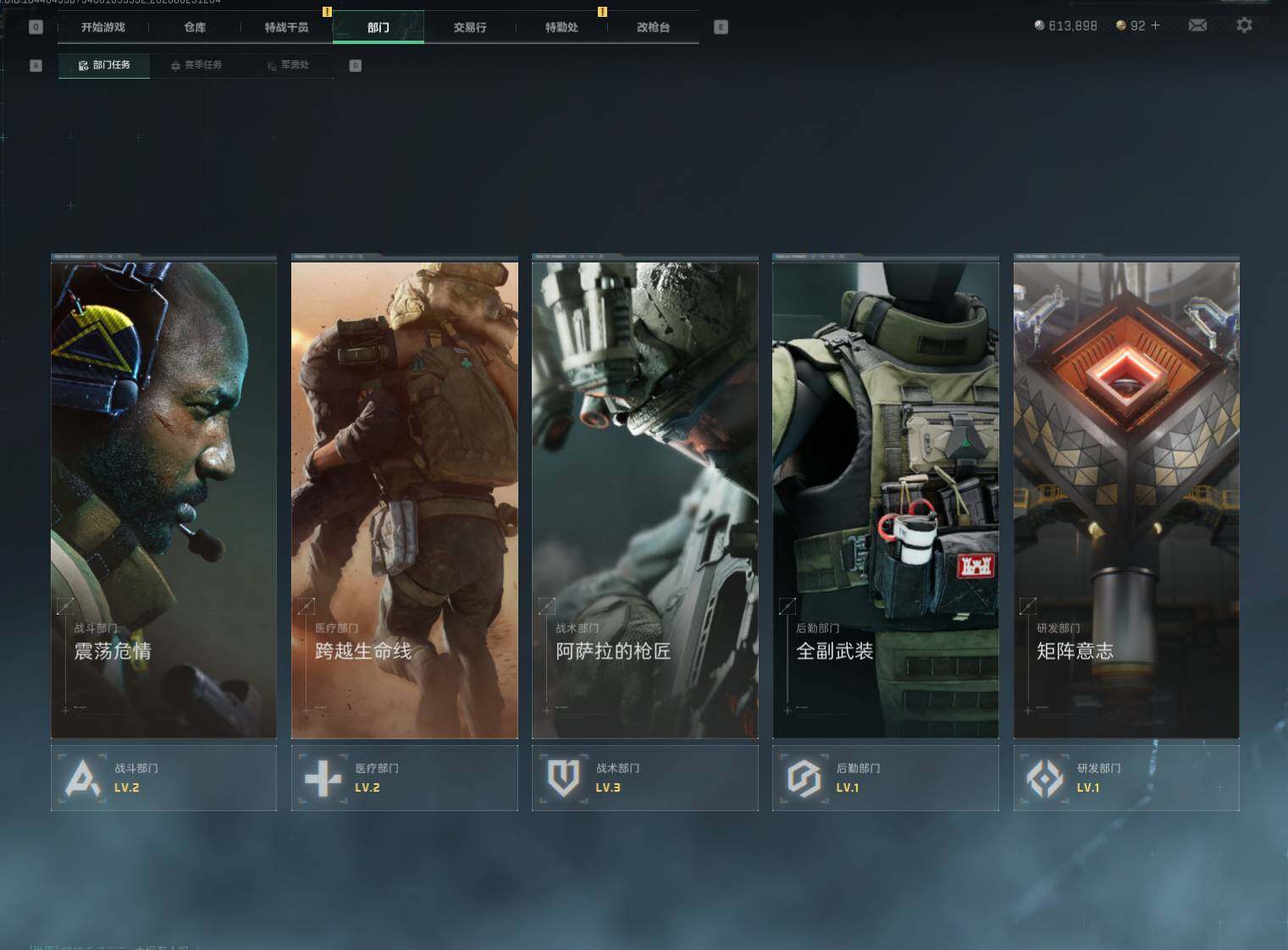The width and height of the screenshot is (1288, 950).
Task: Click the 战术部门 shield icon
Action: pyautogui.click(x=564, y=778)
